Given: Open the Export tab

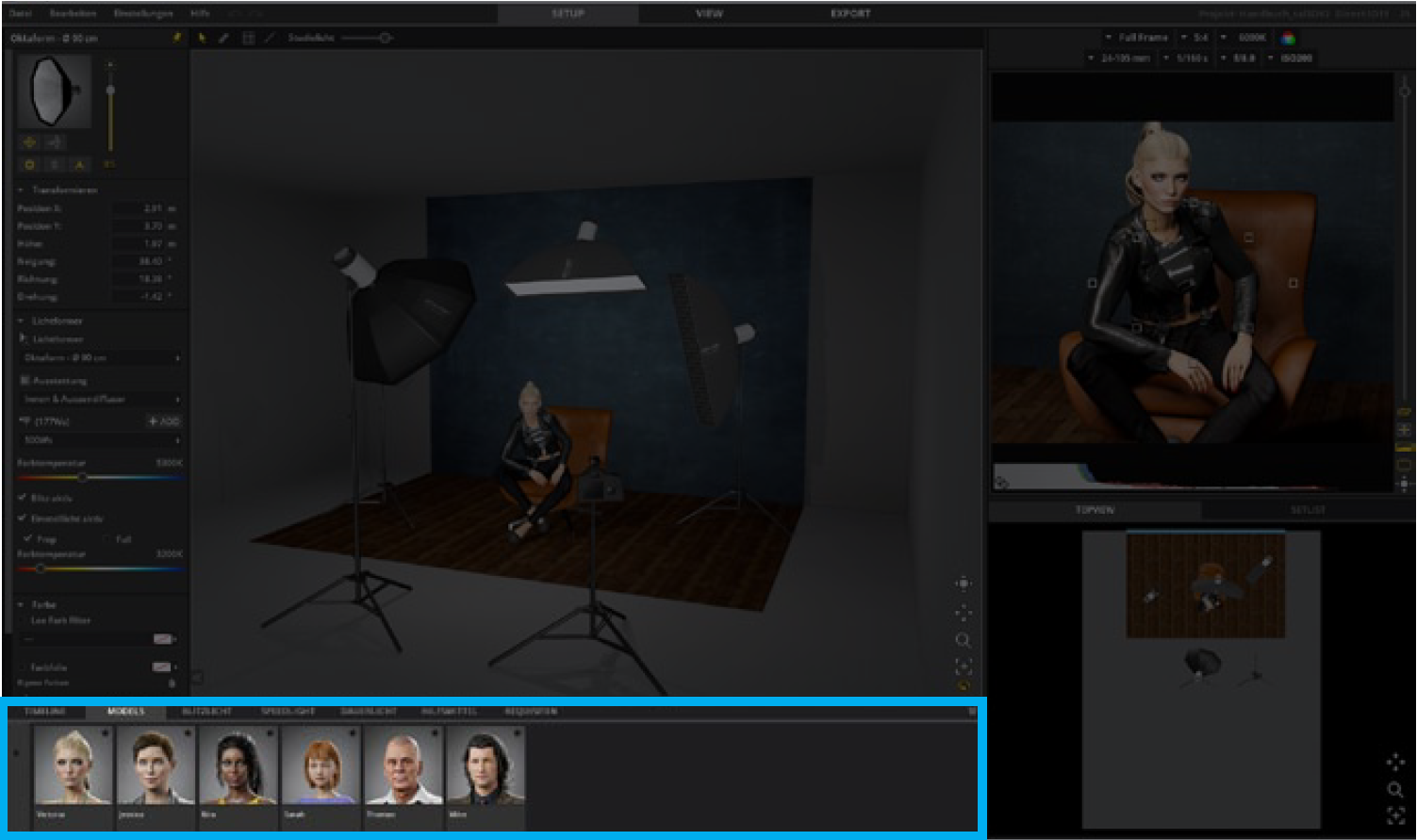Looking at the screenshot, I should 849,14.
